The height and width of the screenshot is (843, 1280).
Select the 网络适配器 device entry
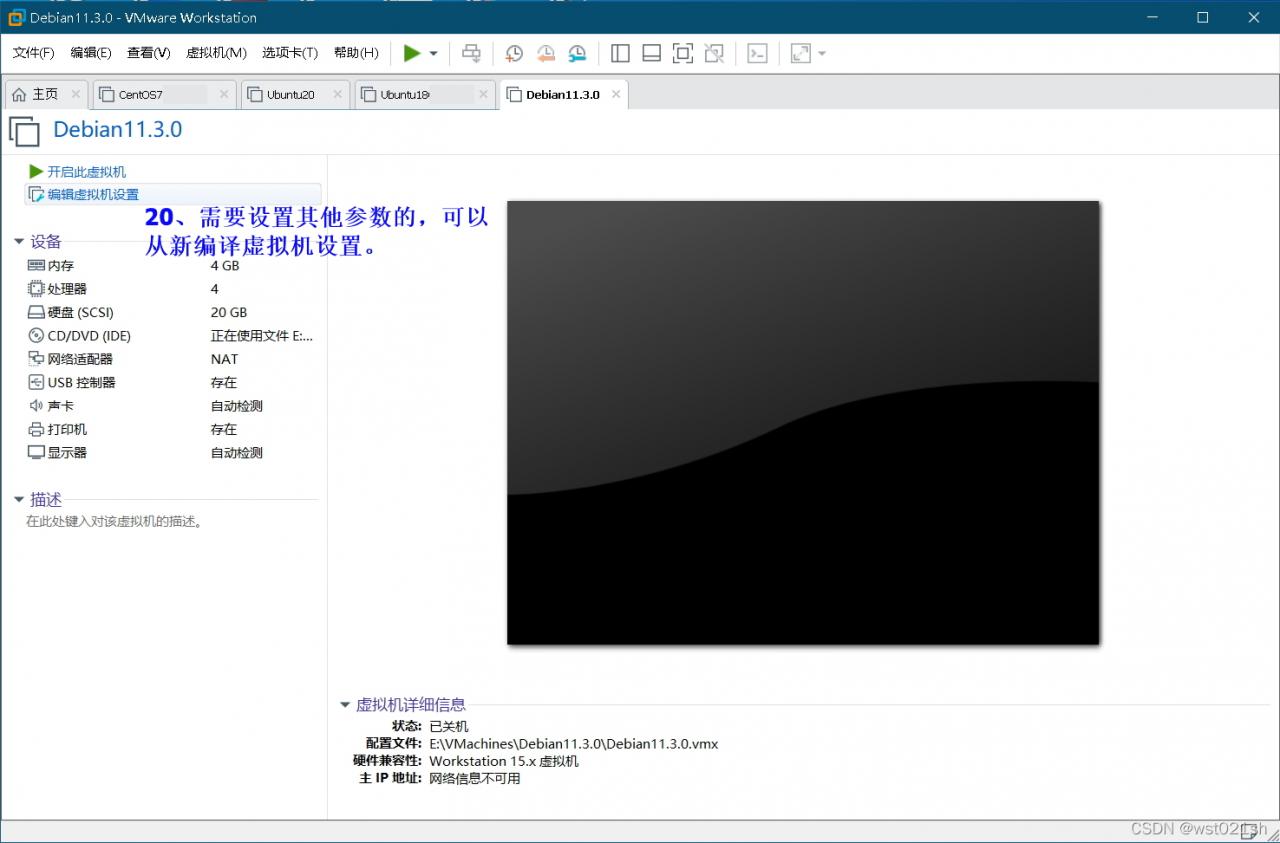pyautogui.click(x=80, y=359)
